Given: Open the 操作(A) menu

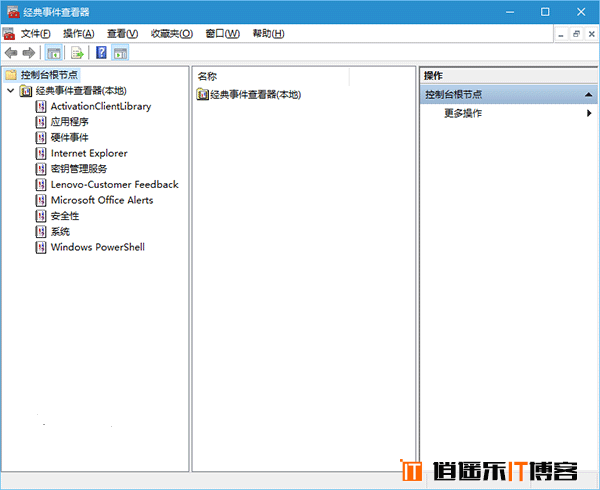Looking at the screenshot, I should [78, 34].
